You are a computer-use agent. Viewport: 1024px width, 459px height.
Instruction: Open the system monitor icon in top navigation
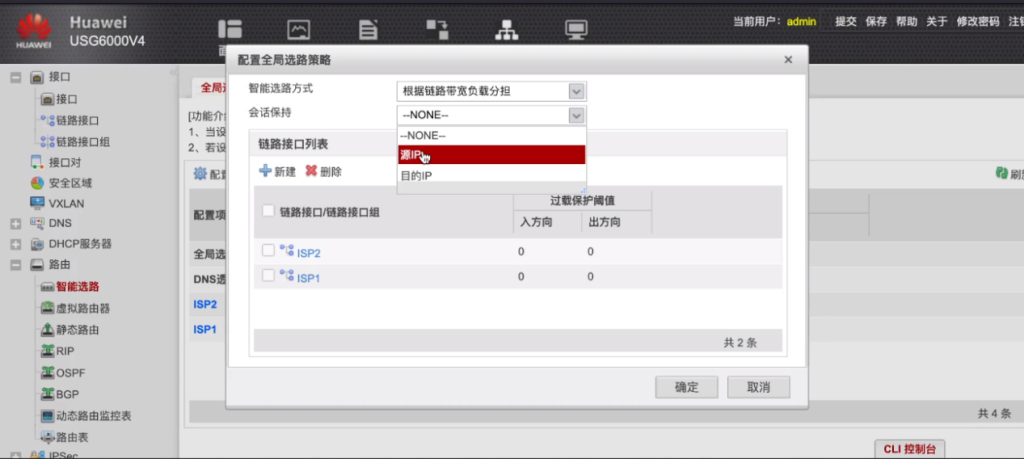[x=576, y=29]
